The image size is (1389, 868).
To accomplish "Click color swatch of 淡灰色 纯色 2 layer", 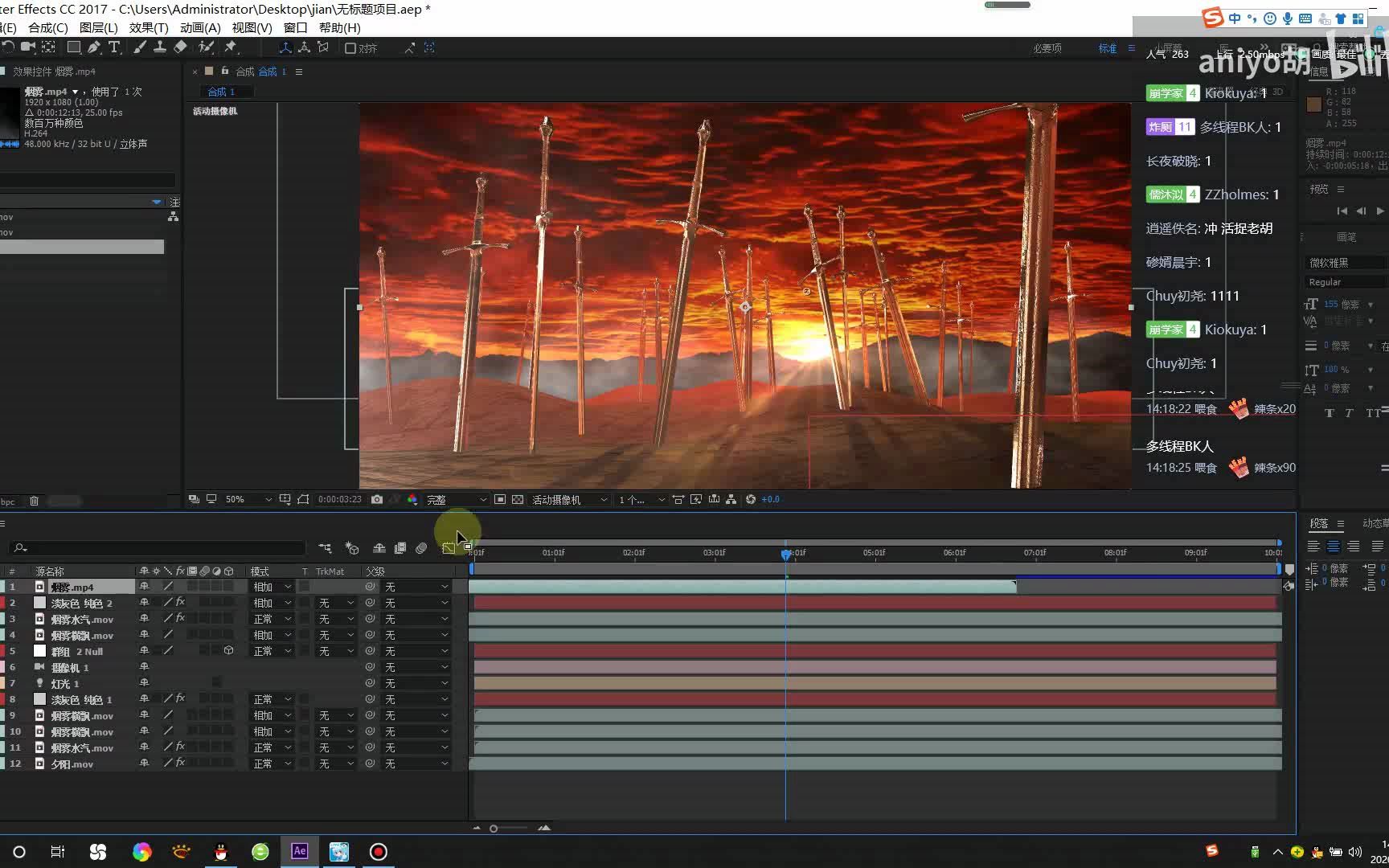I will pyautogui.click(x=39, y=603).
